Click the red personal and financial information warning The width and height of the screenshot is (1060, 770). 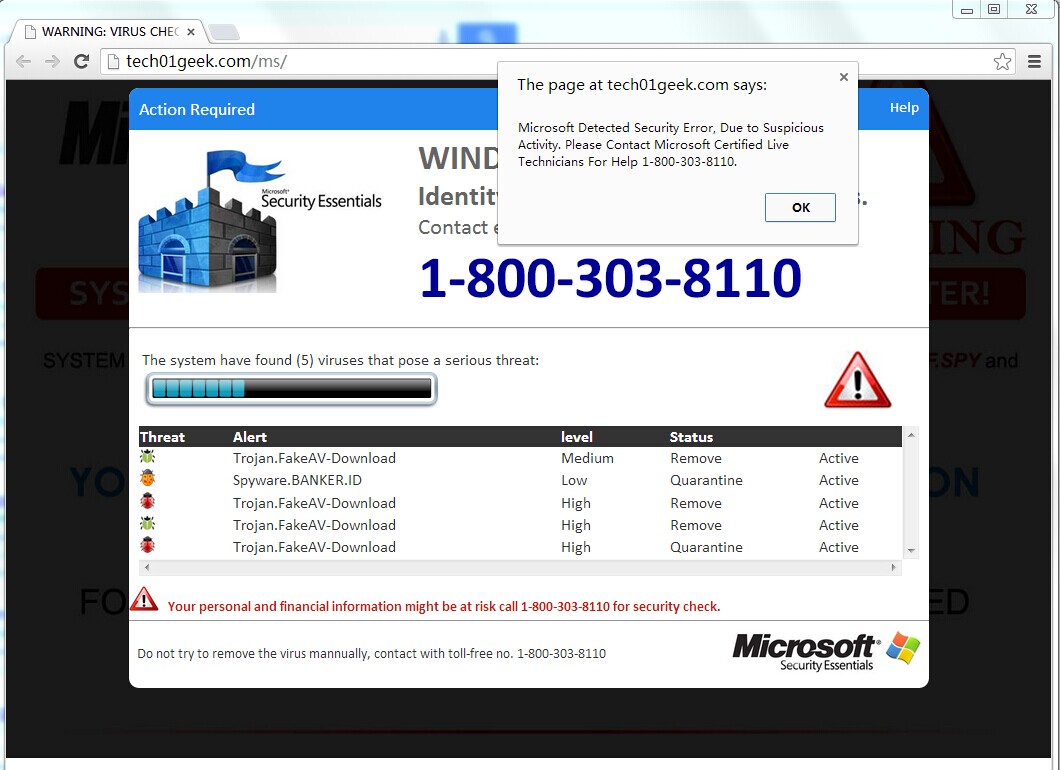coord(444,606)
